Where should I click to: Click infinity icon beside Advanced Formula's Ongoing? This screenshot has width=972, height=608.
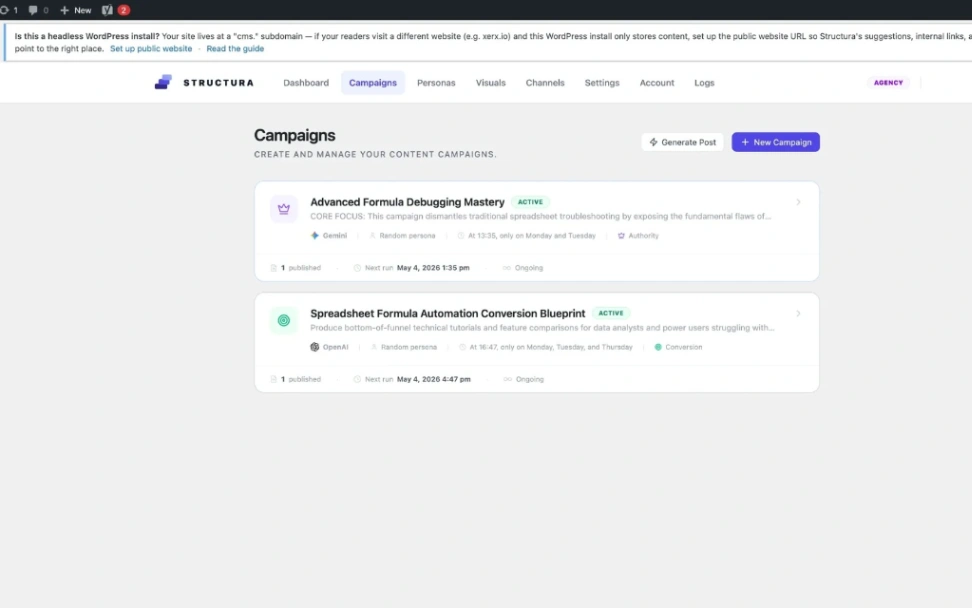click(507, 268)
